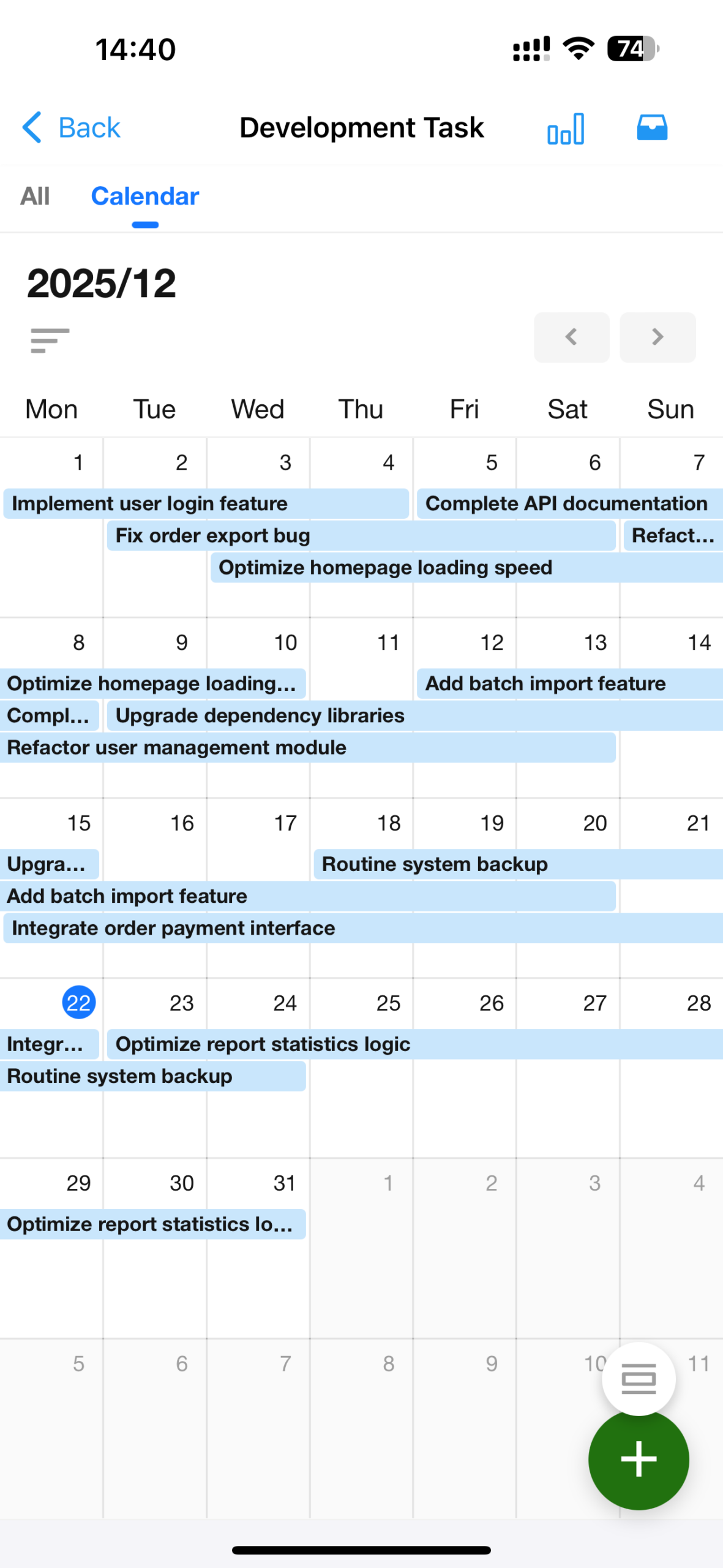Open the bar chart statistics icon

pyautogui.click(x=566, y=129)
